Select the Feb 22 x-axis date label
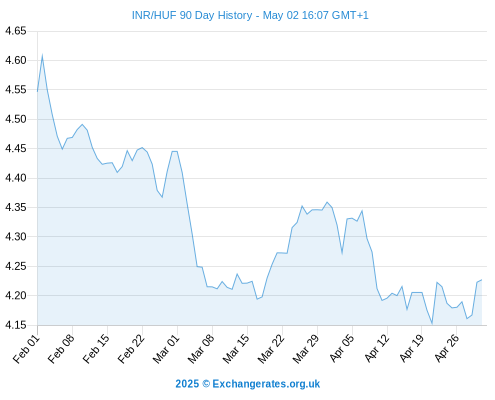495x400 pixels. coord(132,349)
